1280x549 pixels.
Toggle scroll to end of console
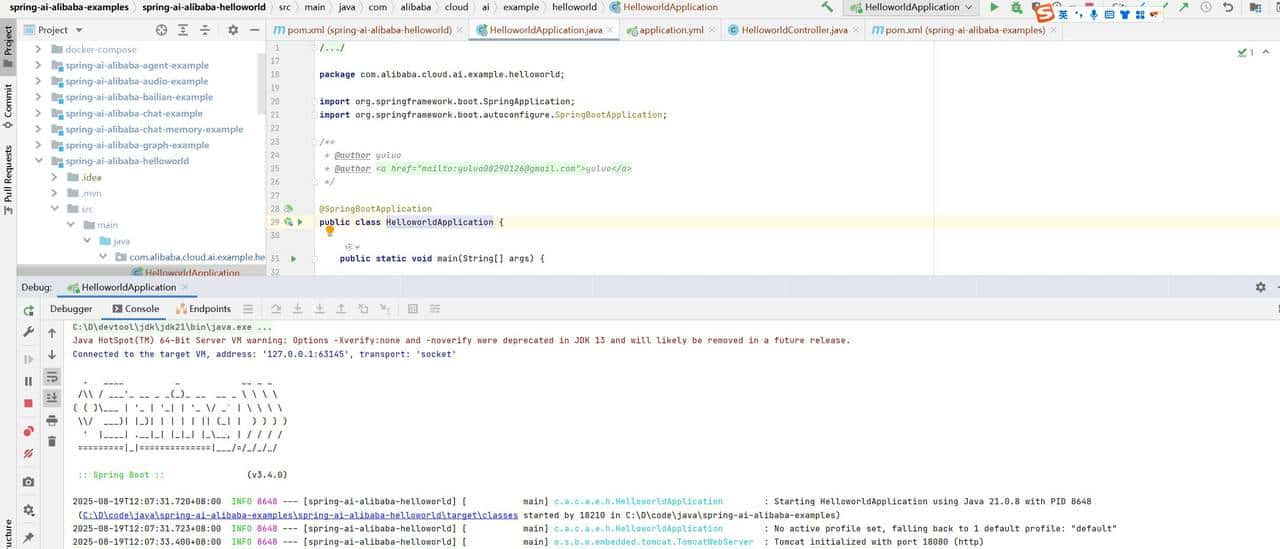[x=52, y=398]
